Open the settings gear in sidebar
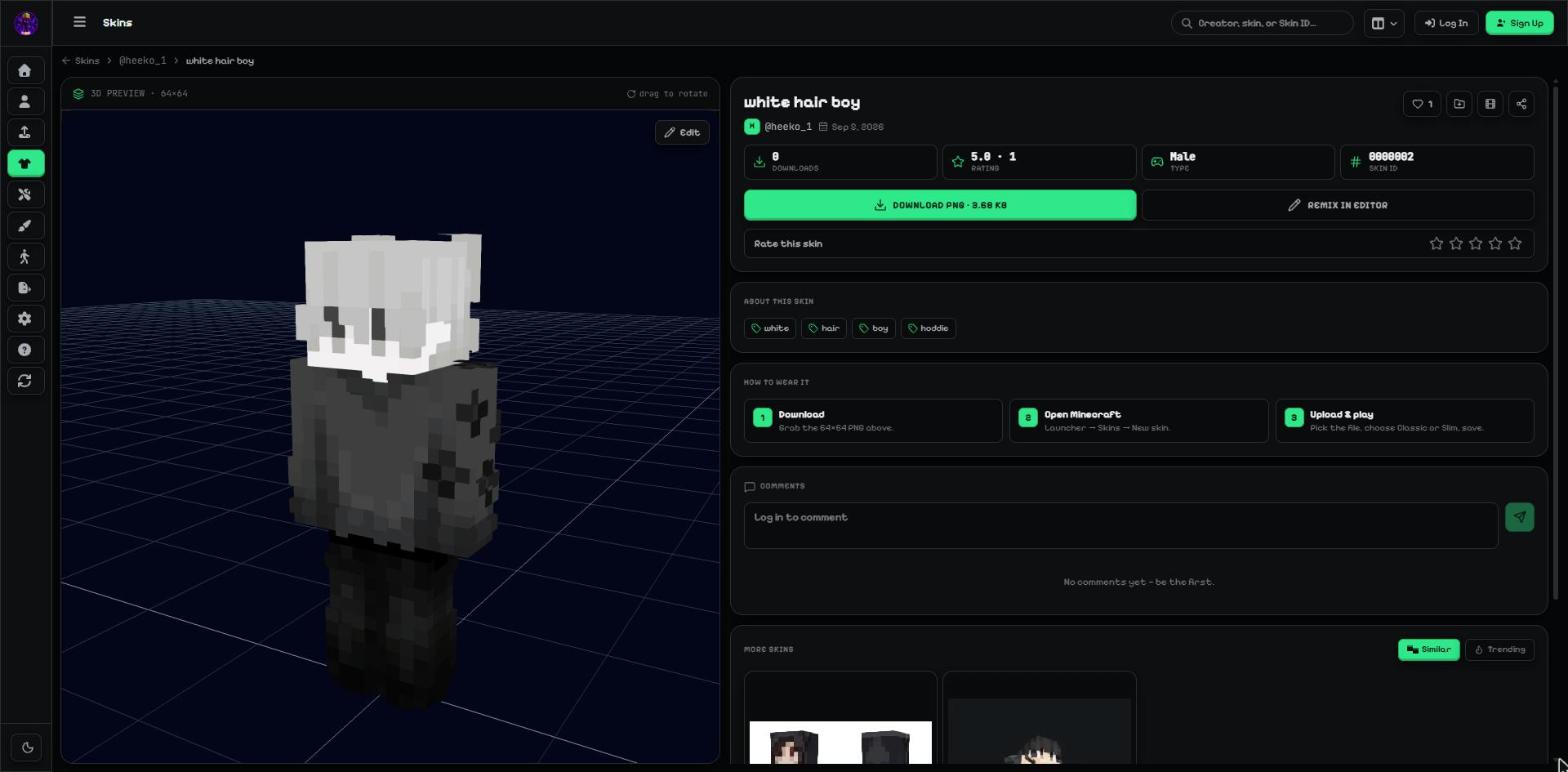The width and height of the screenshot is (1568, 772). tap(25, 318)
